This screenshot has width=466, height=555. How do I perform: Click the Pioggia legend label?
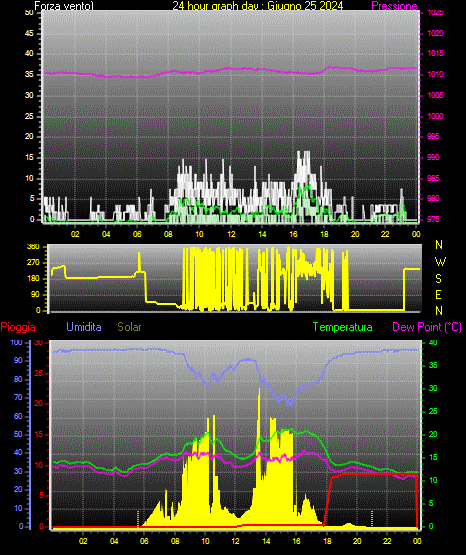pos(18,327)
